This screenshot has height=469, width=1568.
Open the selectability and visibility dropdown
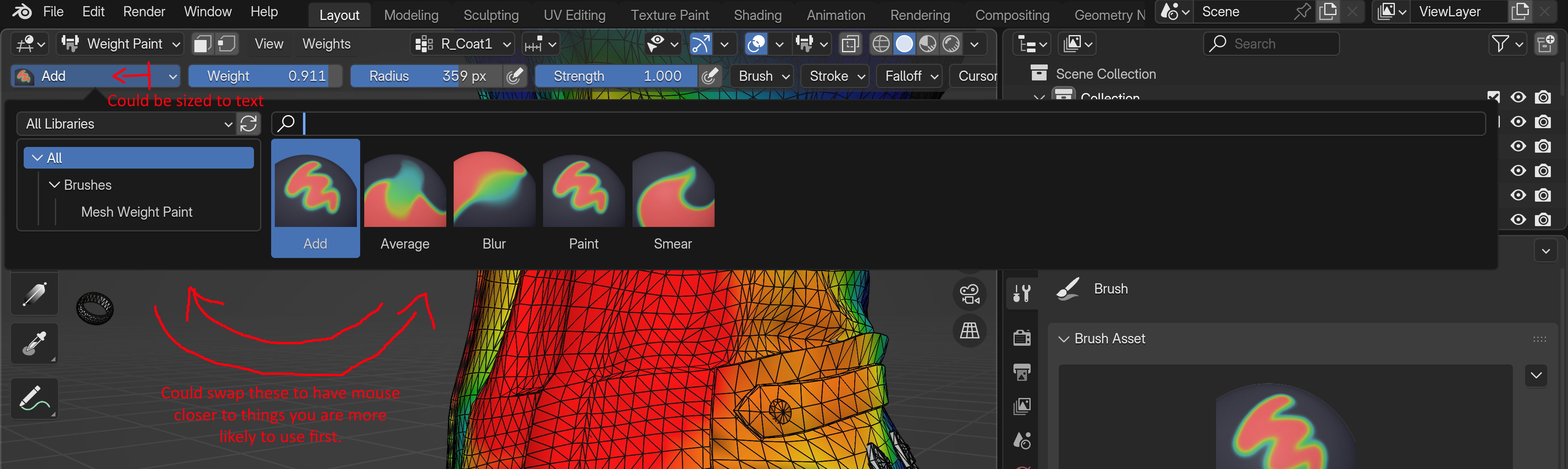pos(663,44)
